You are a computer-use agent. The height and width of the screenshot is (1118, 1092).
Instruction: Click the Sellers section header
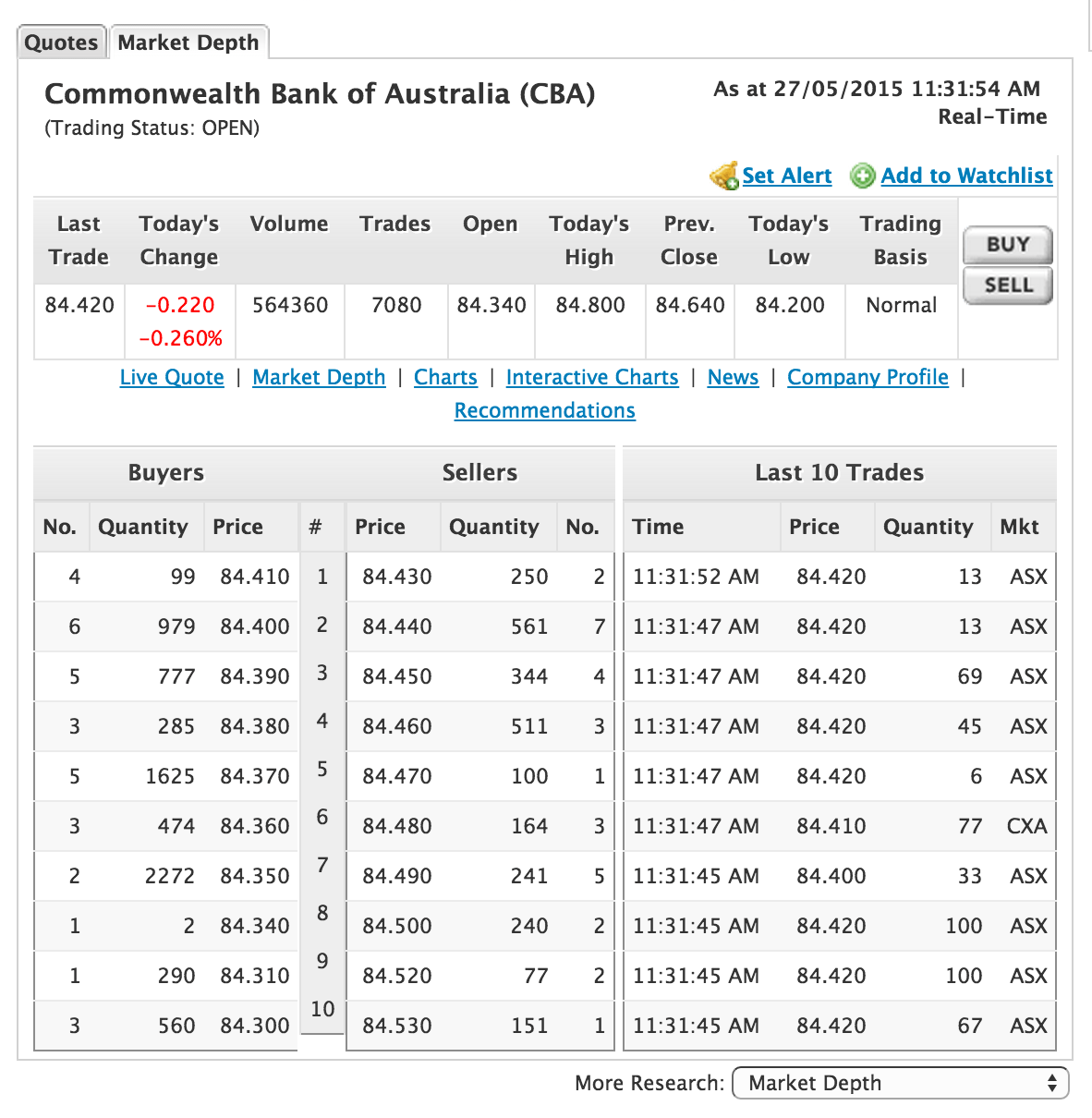(x=479, y=472)
